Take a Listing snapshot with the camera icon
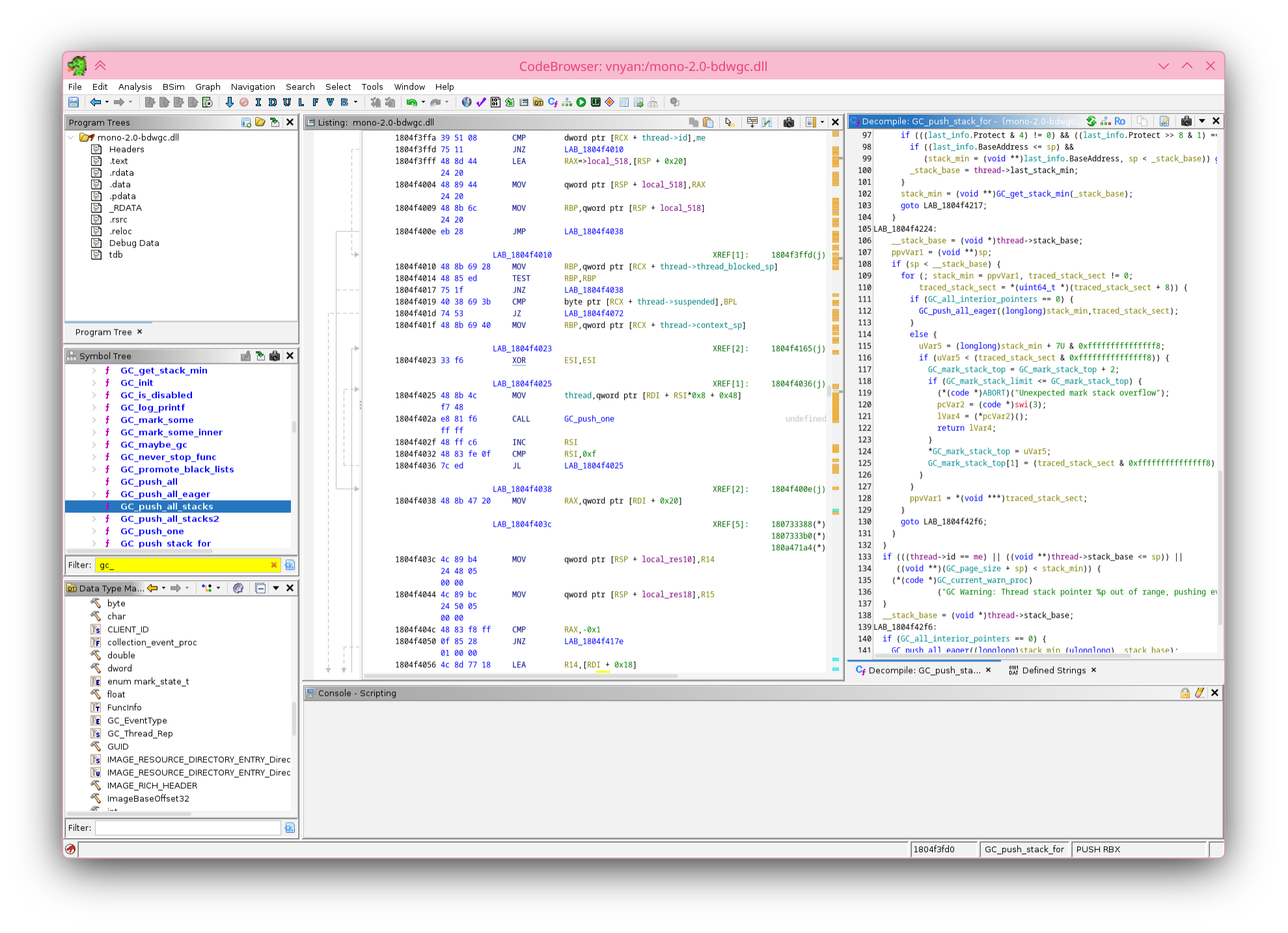The height and width of the screenshot is (933, 1288). pyautogui.click(x=789, y=122)
